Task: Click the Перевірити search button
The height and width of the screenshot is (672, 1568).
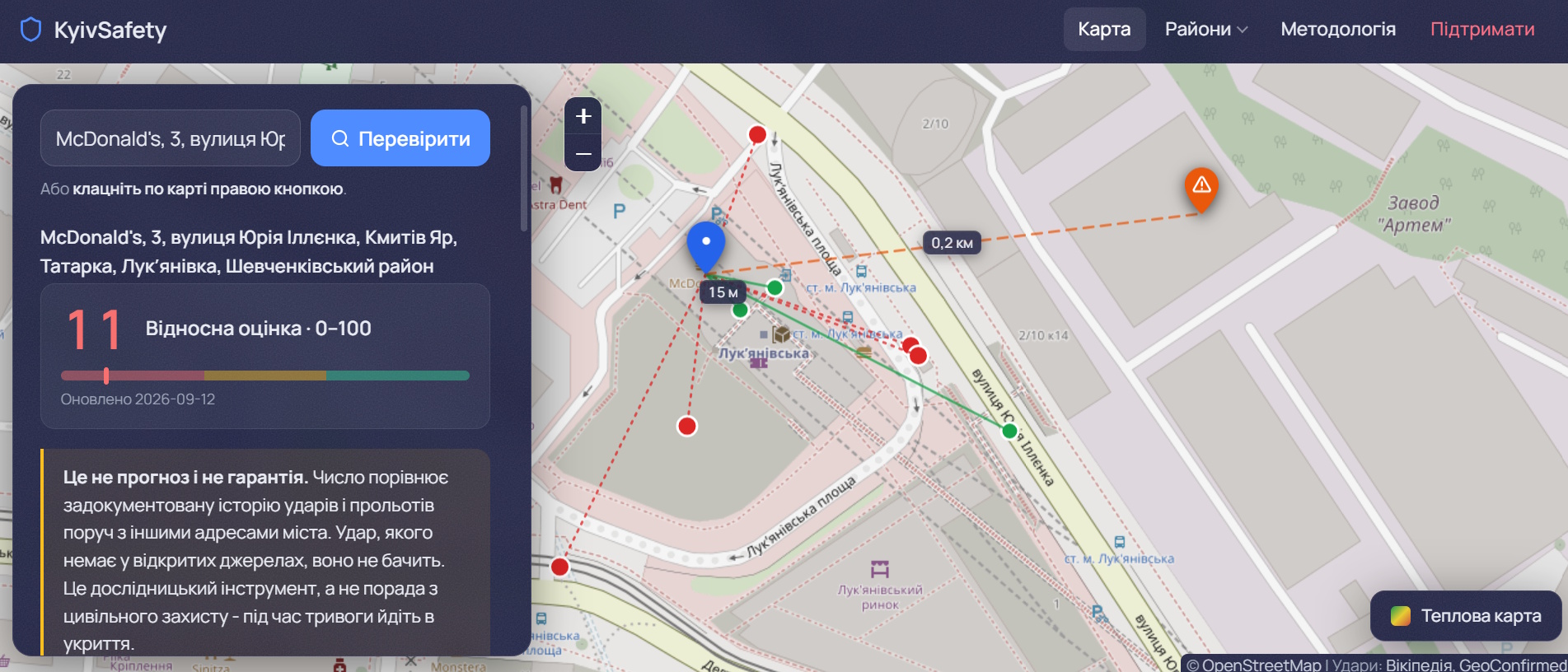Action: 400,138
